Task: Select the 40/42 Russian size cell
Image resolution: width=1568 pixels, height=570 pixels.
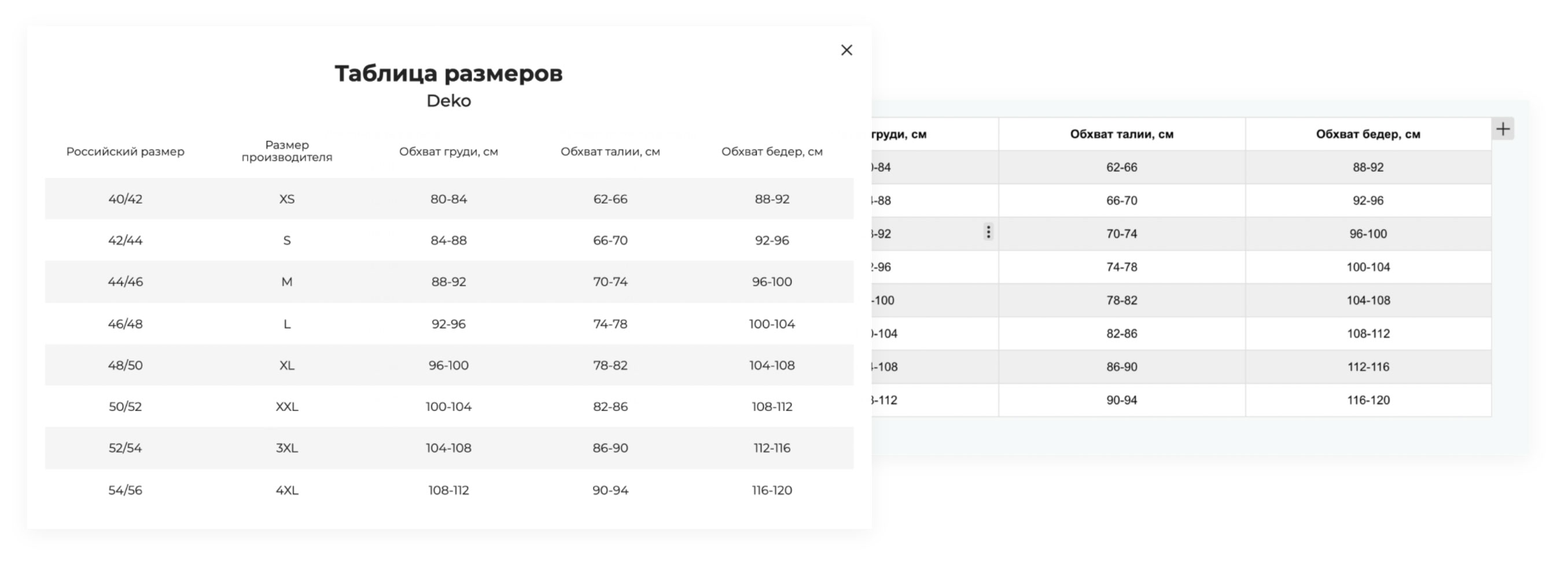Action: (x=126, y=199)
